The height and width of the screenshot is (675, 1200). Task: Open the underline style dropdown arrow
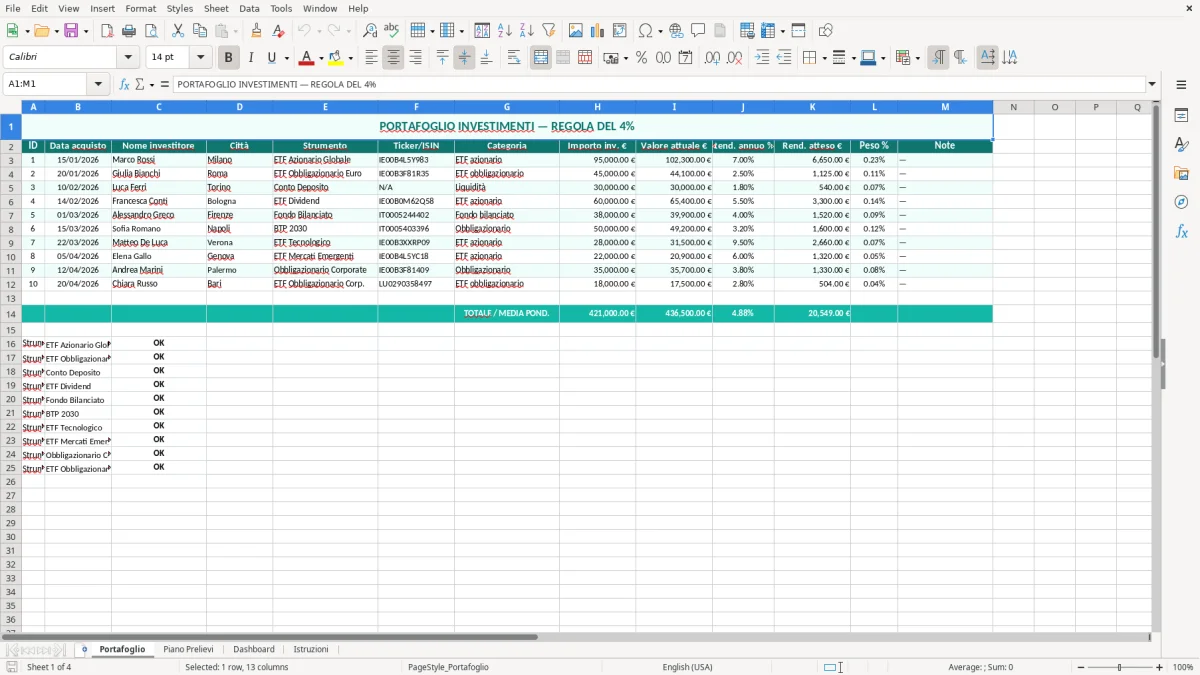285,58
